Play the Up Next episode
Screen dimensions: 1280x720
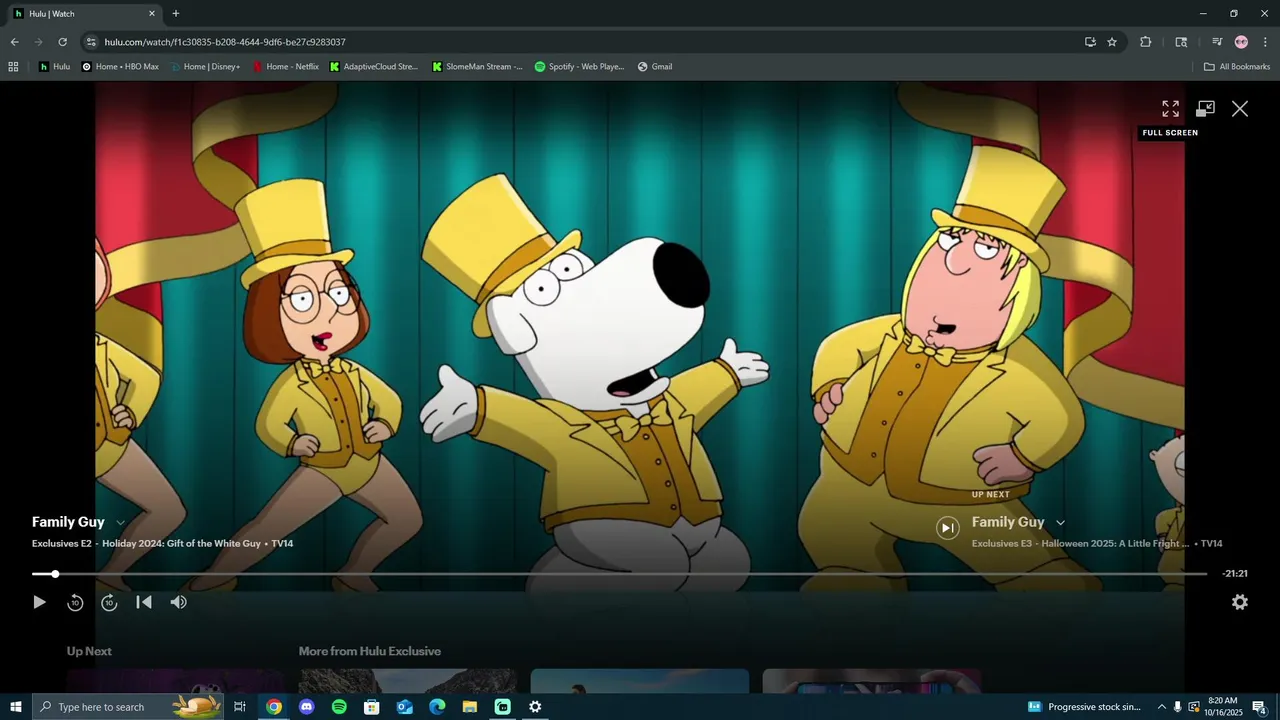click(x=948, y=528)
